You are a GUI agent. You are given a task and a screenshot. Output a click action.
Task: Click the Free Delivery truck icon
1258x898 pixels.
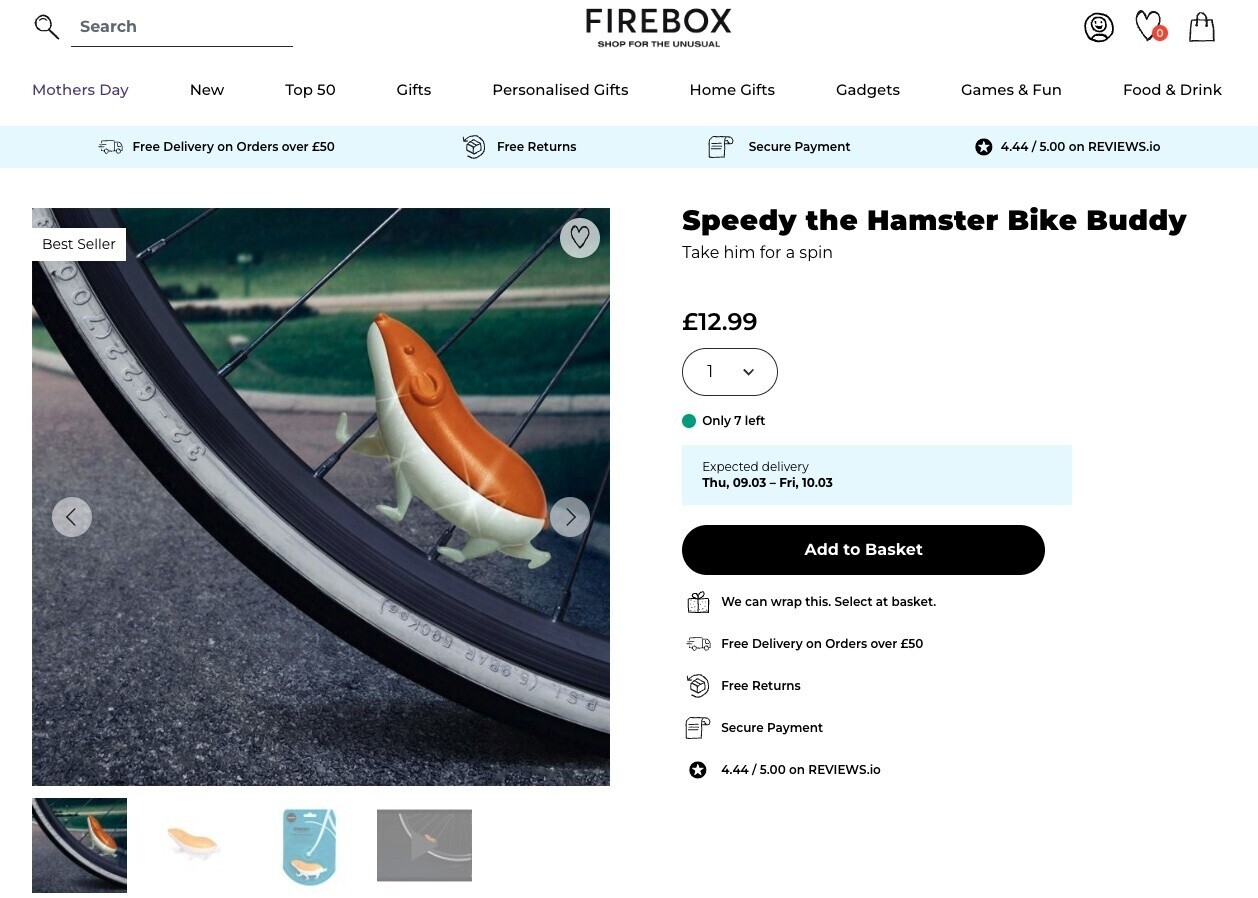(110, 146)
